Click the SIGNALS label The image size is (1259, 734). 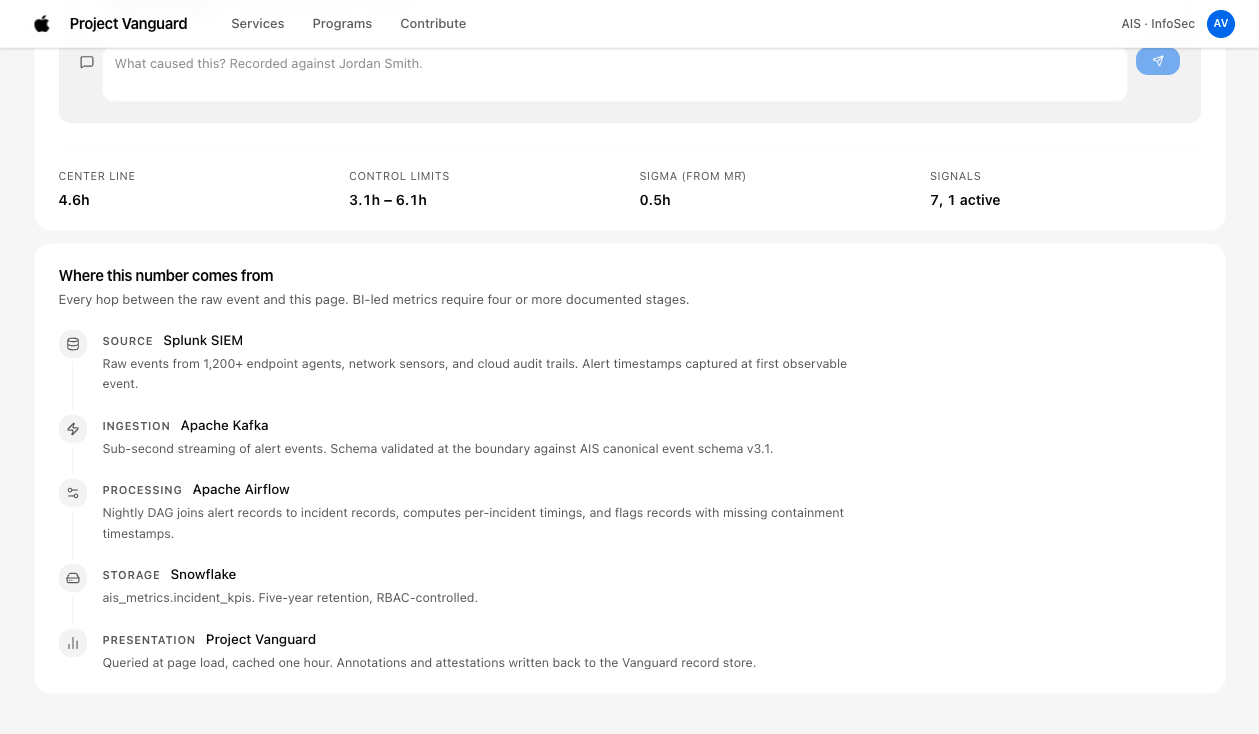click(955, 176)
